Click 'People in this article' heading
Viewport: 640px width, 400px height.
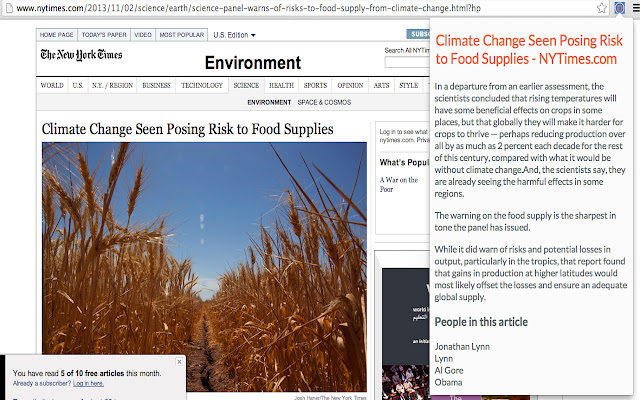click(481, 322)
